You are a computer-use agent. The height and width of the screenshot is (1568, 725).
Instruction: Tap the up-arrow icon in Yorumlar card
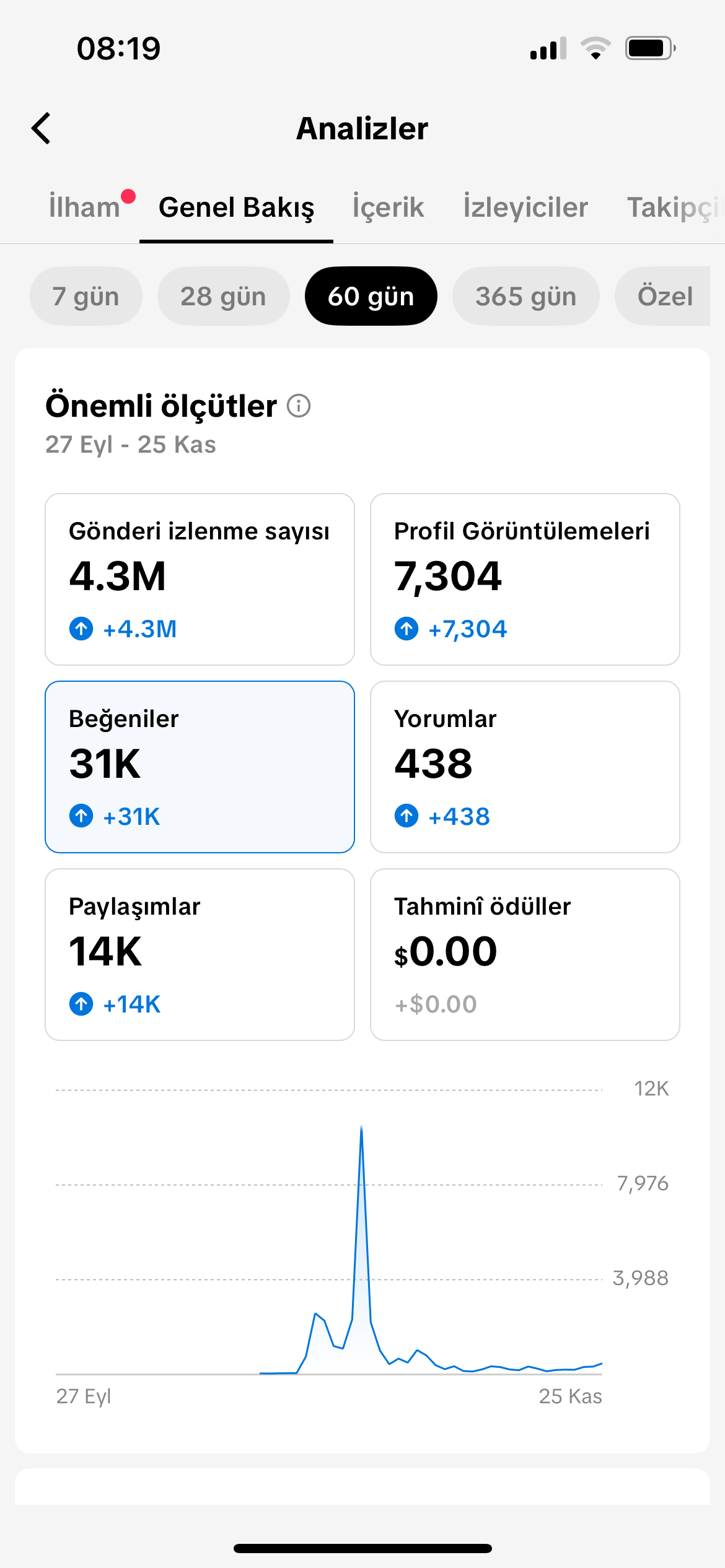coord(406,816)
